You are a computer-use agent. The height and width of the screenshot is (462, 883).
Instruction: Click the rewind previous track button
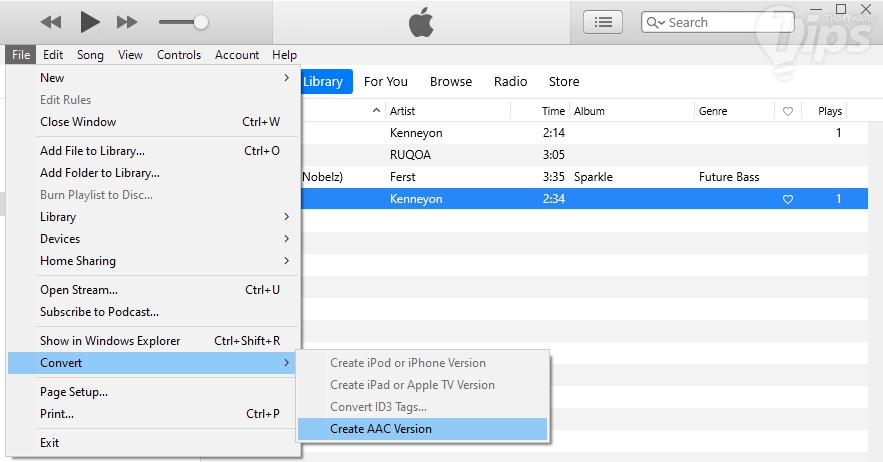pos(51,23)
